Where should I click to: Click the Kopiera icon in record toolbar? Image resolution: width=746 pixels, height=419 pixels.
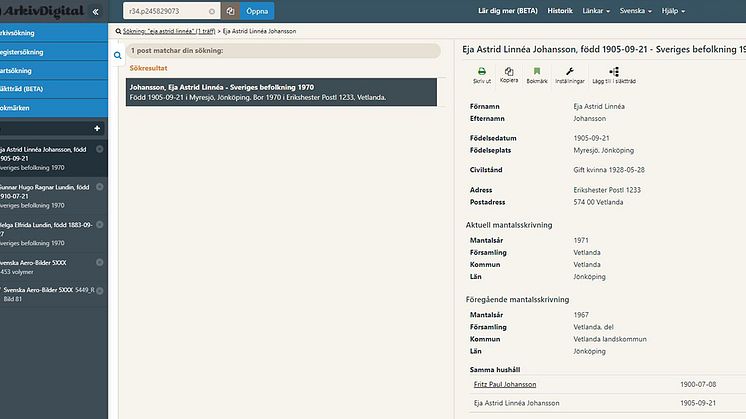(x=509, y=73)
